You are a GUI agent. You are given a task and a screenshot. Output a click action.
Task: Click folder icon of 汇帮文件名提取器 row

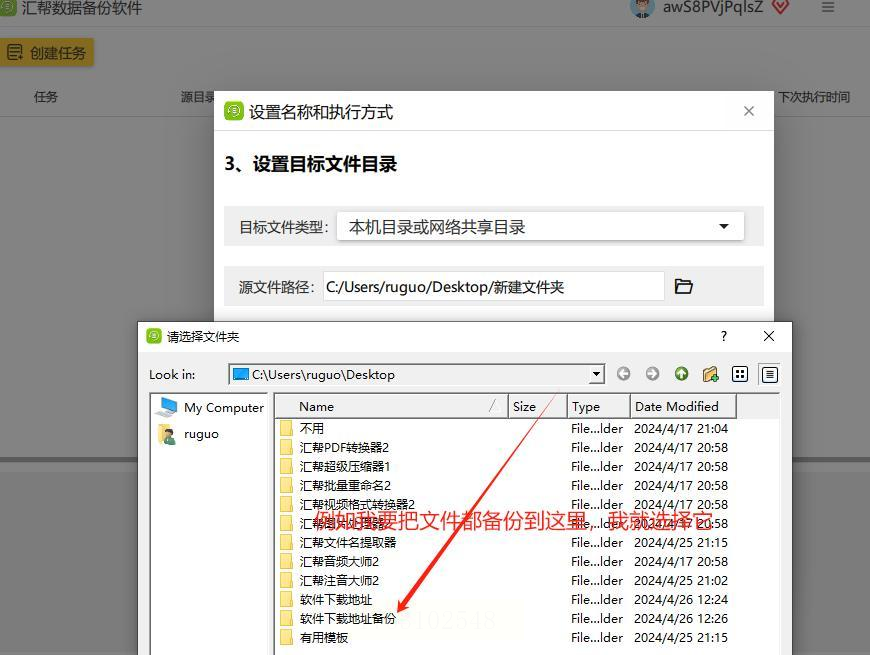286,542
